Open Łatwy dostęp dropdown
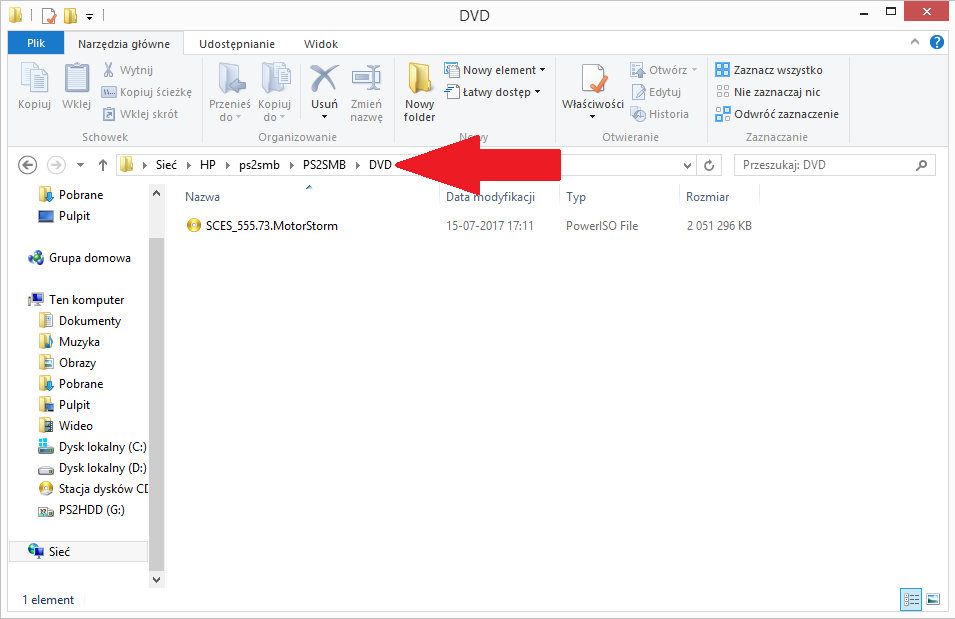The height and width of the screenshot is (619, 955). (x=492, y=92)
